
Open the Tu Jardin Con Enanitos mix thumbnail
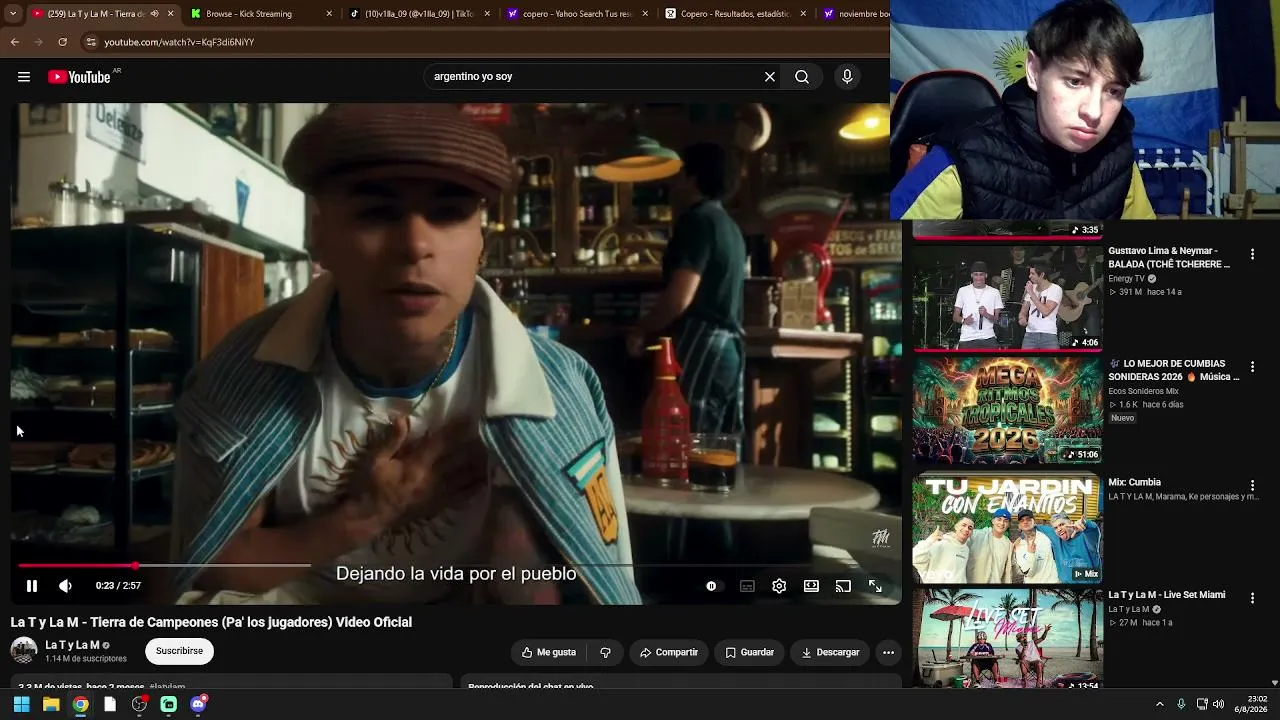(1007, 529)
